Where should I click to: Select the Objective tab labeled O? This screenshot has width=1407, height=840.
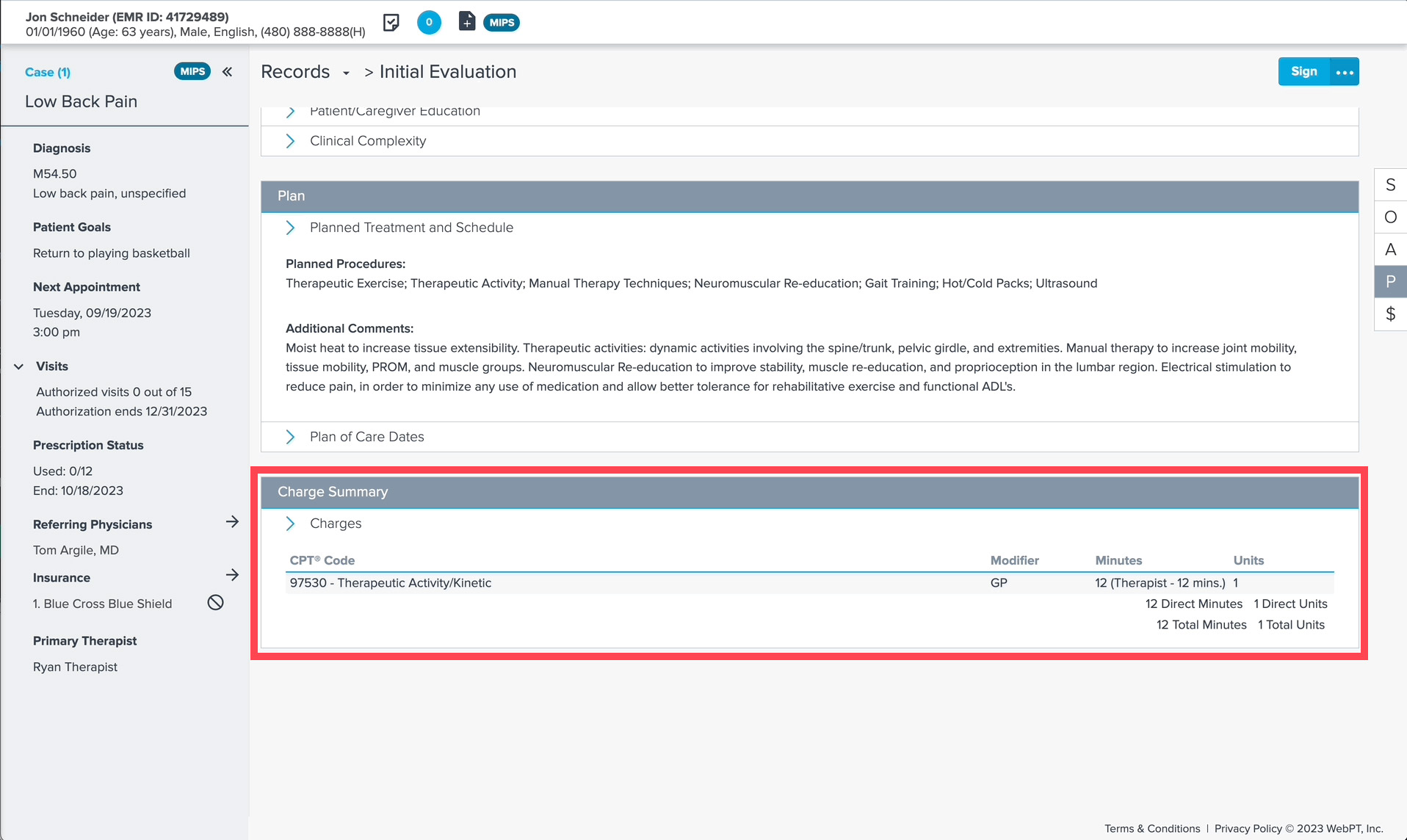tap(1390, 217)
